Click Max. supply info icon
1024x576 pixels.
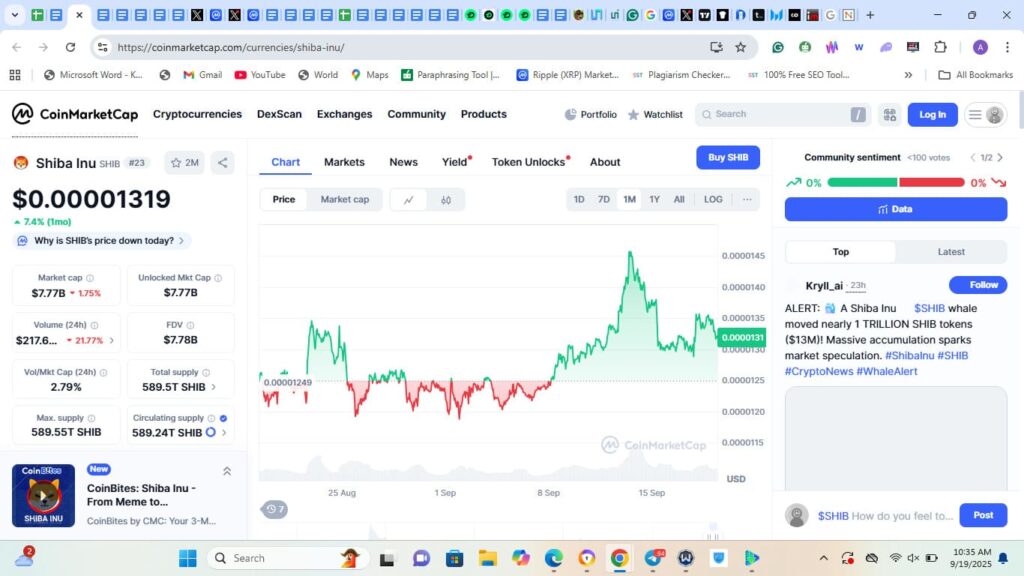[x=91, y=418]
